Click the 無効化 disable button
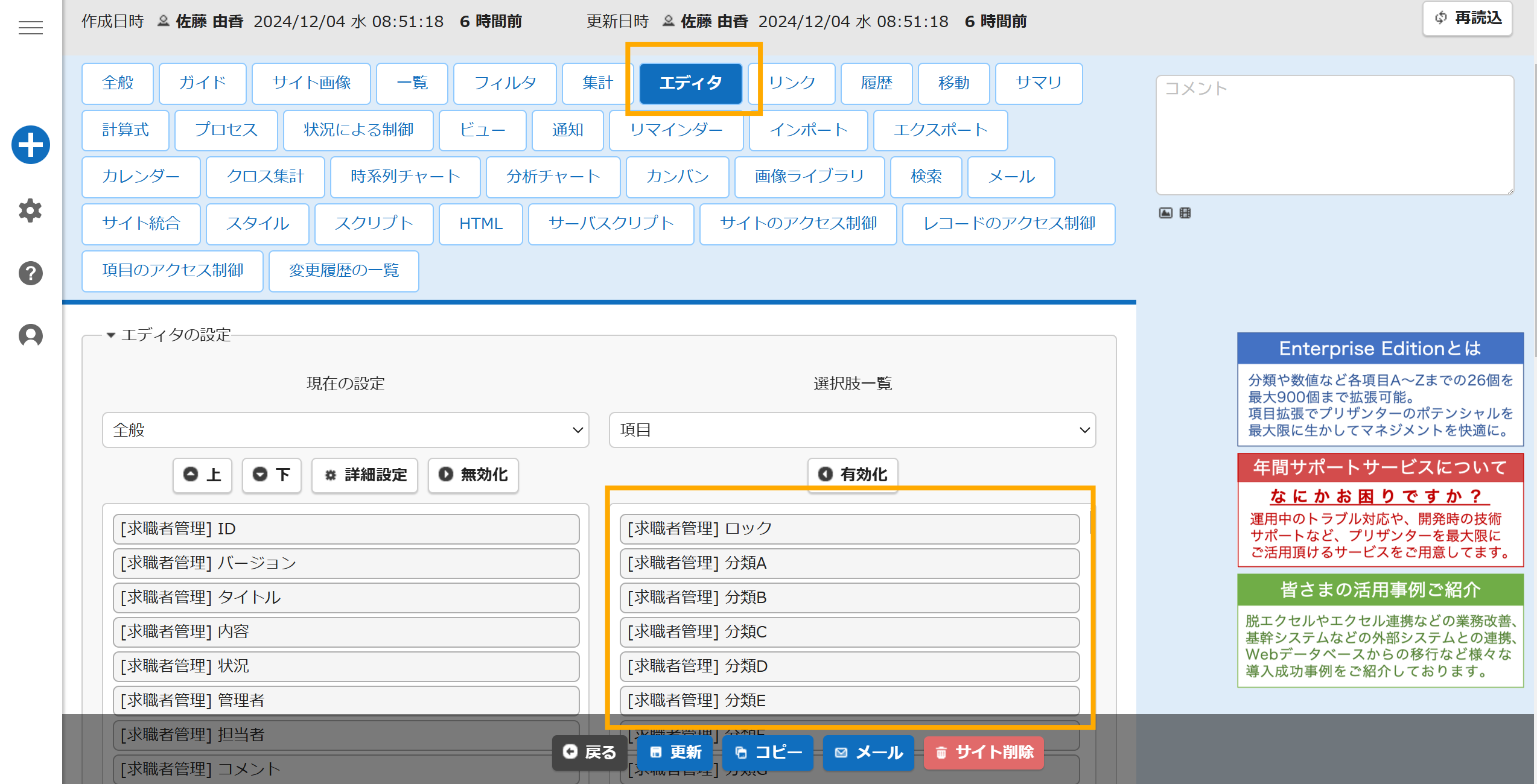Viewport: 1537px width, 784px height. click(473, 475)
